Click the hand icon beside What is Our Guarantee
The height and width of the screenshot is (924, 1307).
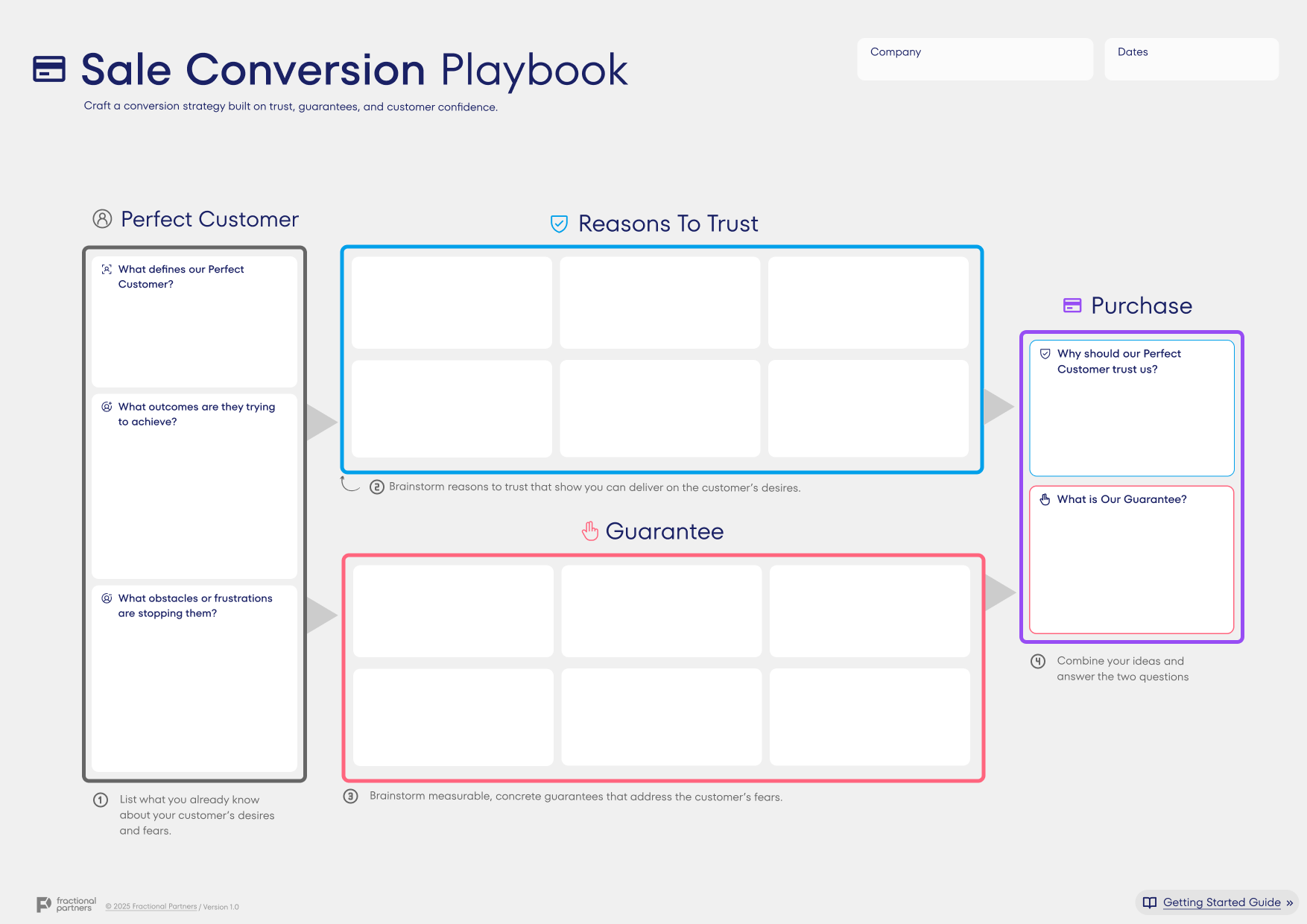tap(1045, 499)
